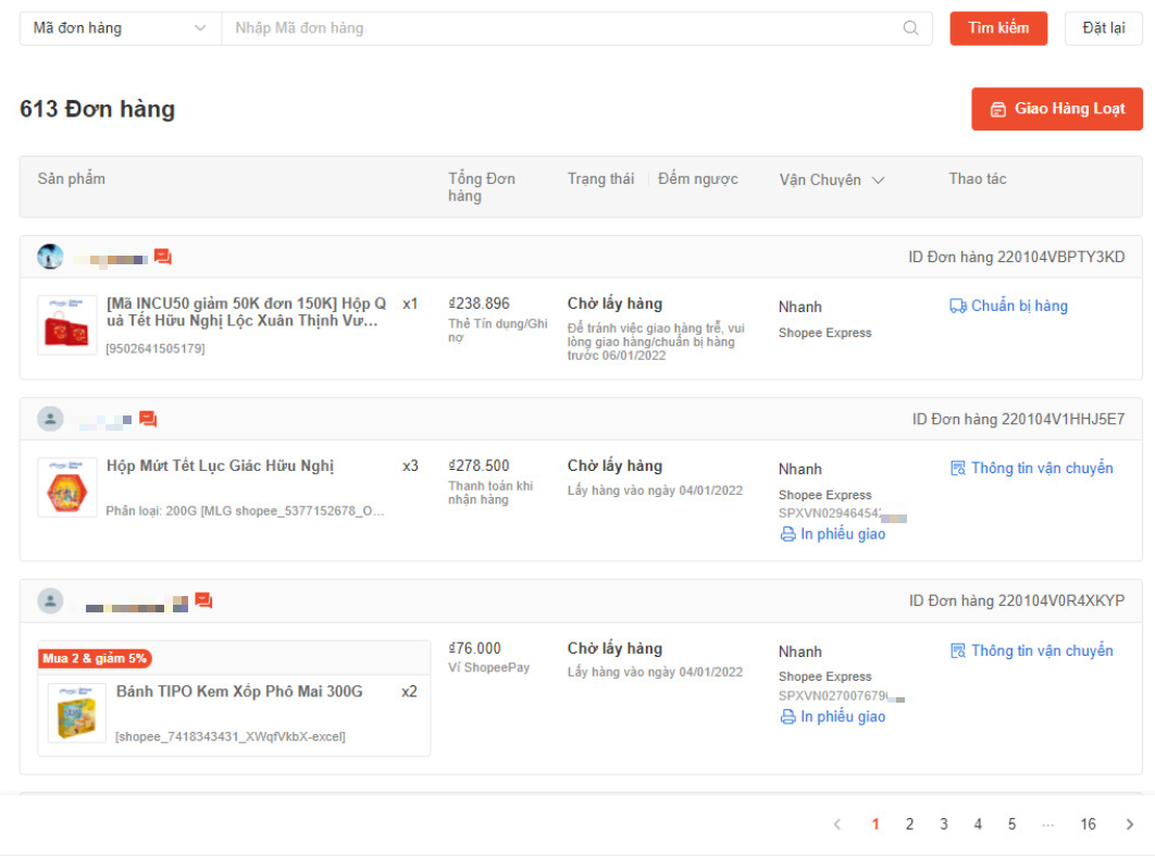Click buyer avatar of order 220104VBPTY3KD

click(x=50, y=256)
